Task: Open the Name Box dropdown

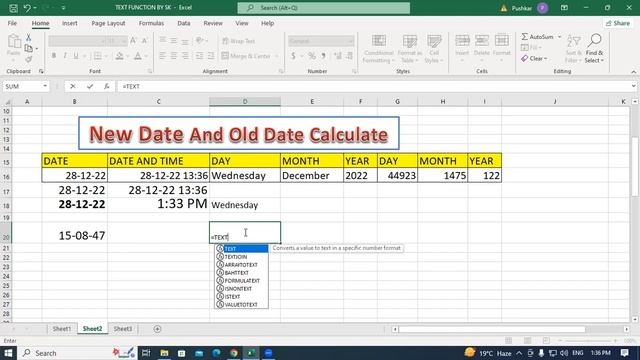Action: click(x=45, y=86)
